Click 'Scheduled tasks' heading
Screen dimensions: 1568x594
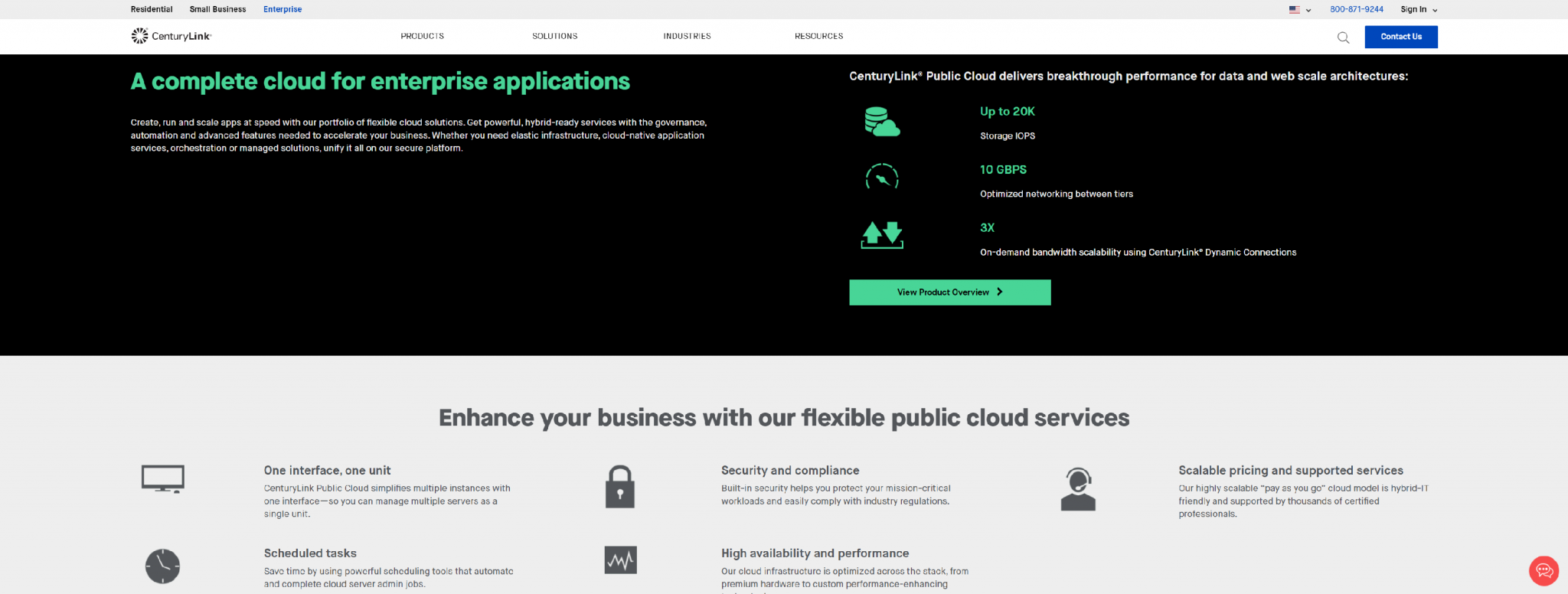pos(310,553)
